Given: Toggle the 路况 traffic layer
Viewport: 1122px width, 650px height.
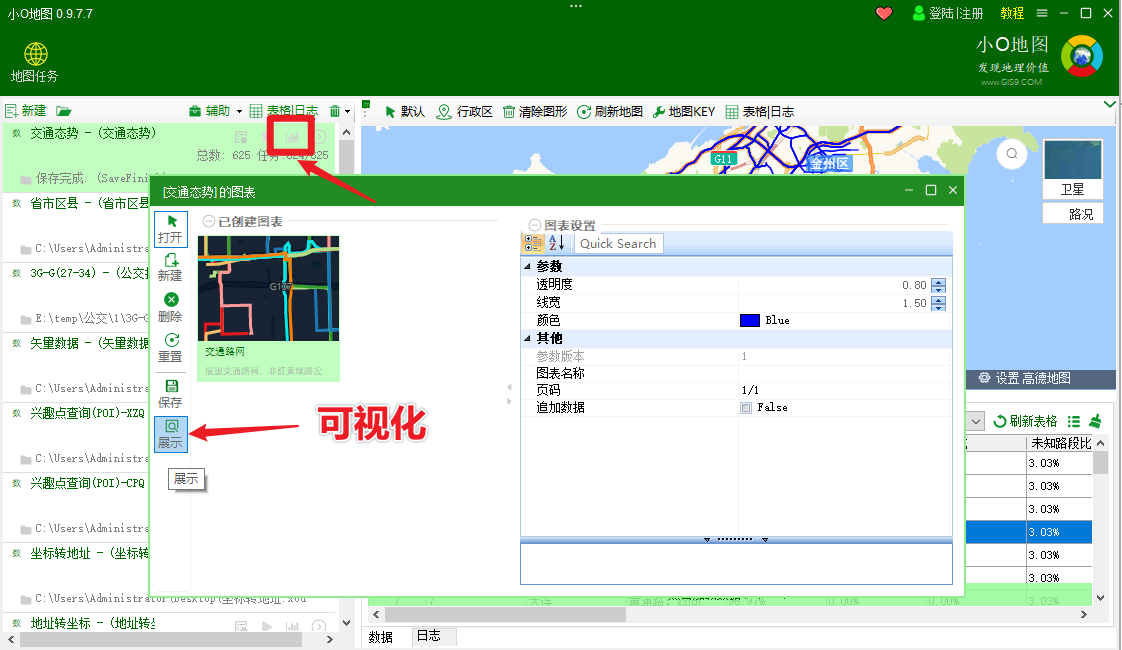Looking at the screenshot, I should [x=1072, y=213].
